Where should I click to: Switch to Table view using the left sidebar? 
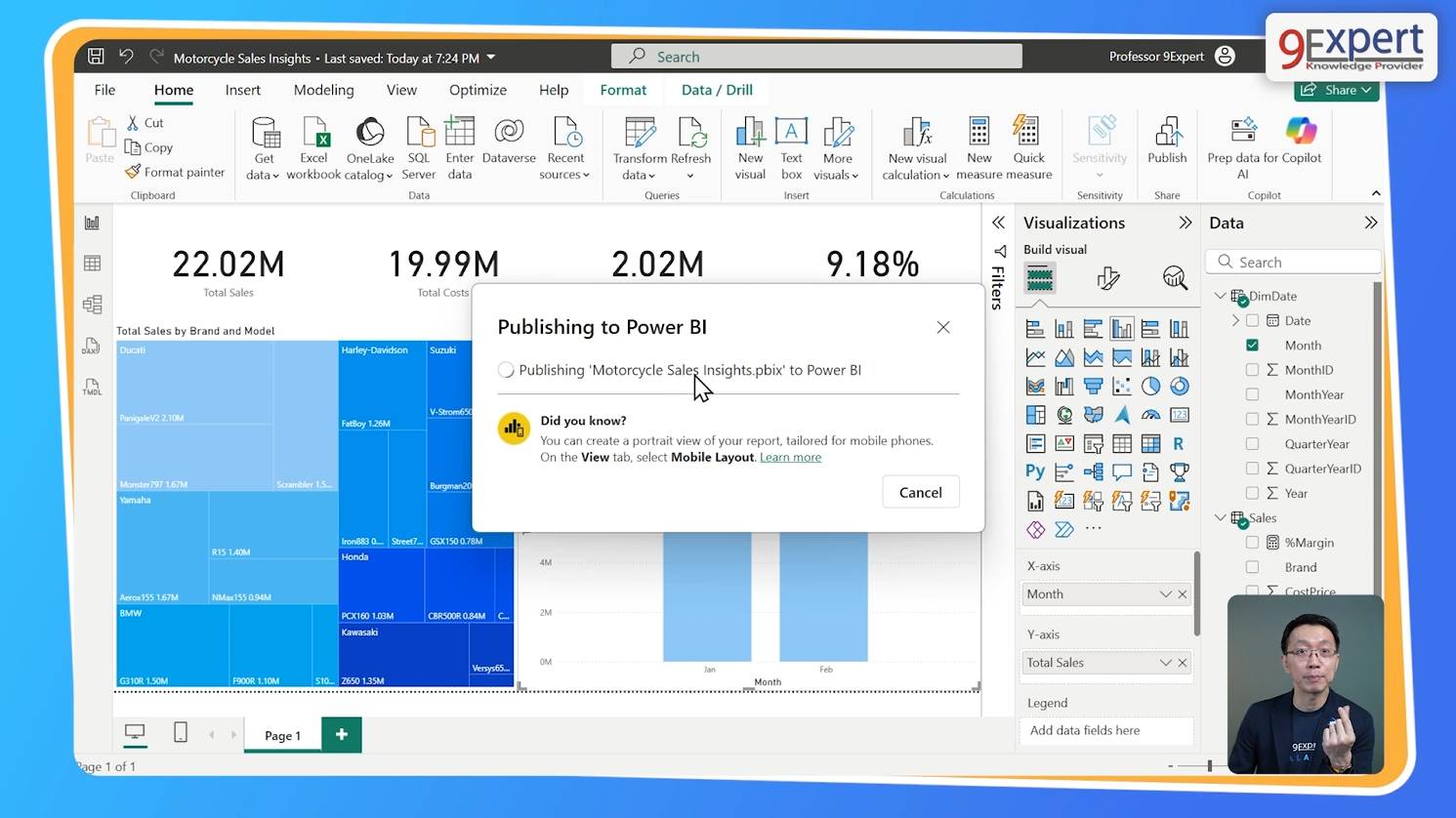[x=92, y=263]
